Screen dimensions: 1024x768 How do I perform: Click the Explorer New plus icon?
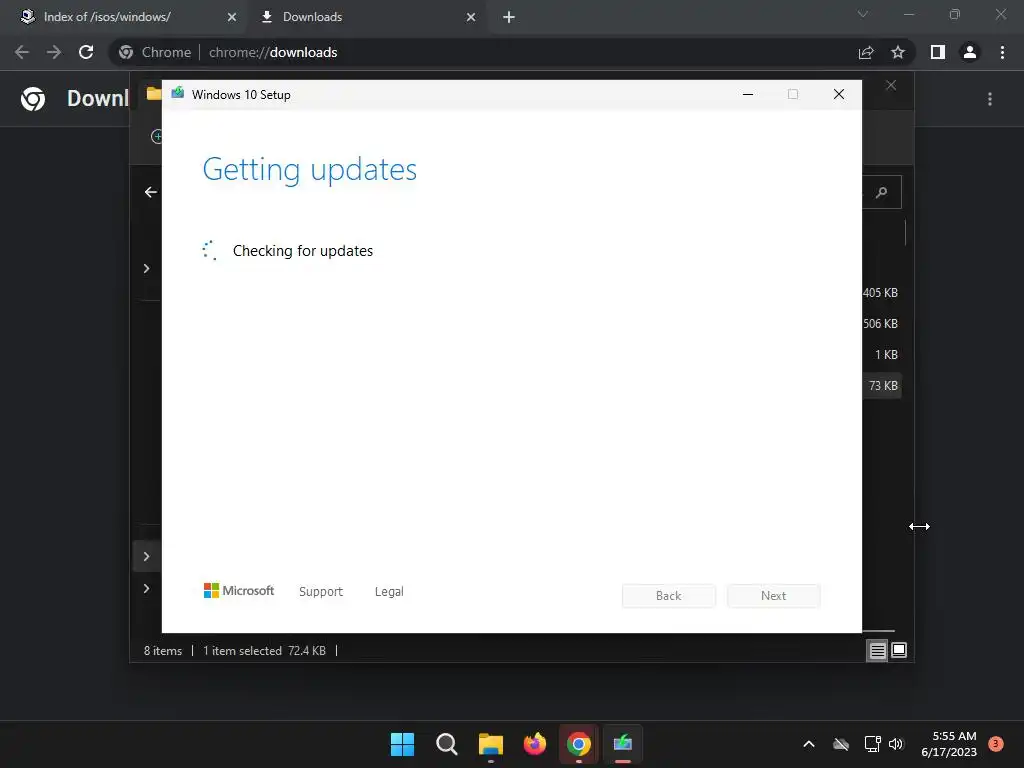(x=157, y=136)
